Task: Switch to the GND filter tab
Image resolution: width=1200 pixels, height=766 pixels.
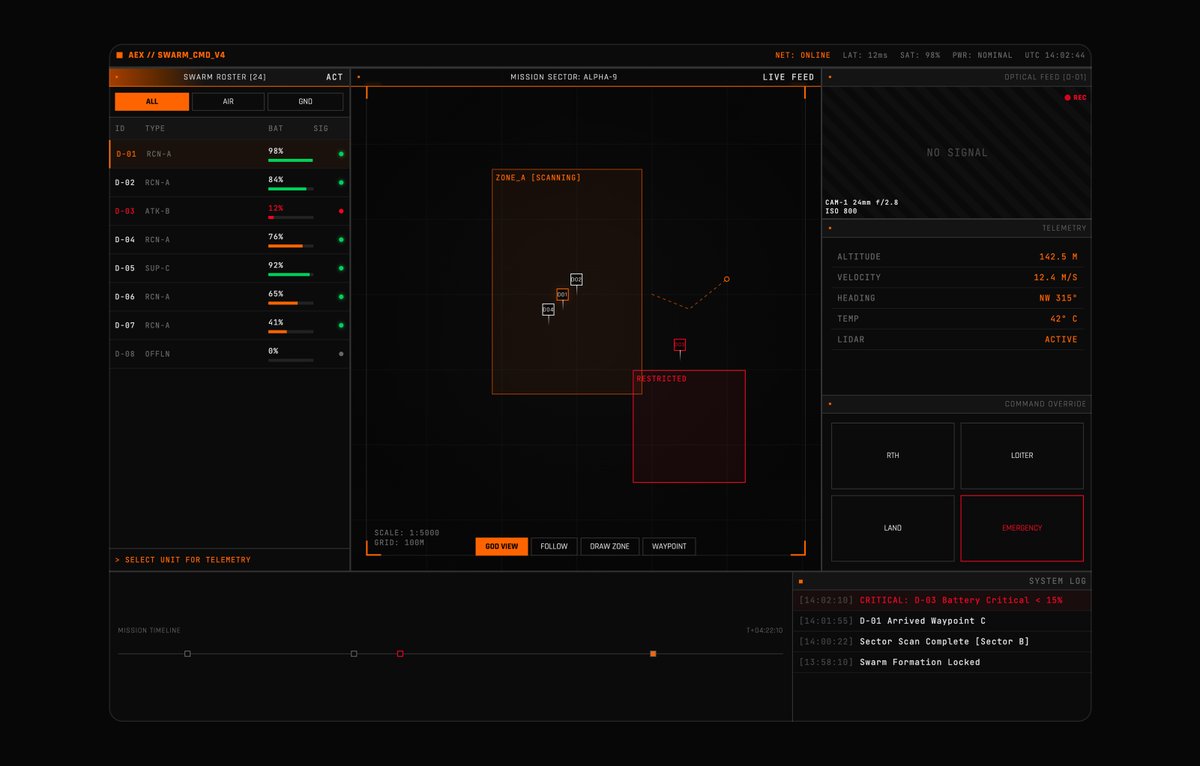Action: coord(305,101)
